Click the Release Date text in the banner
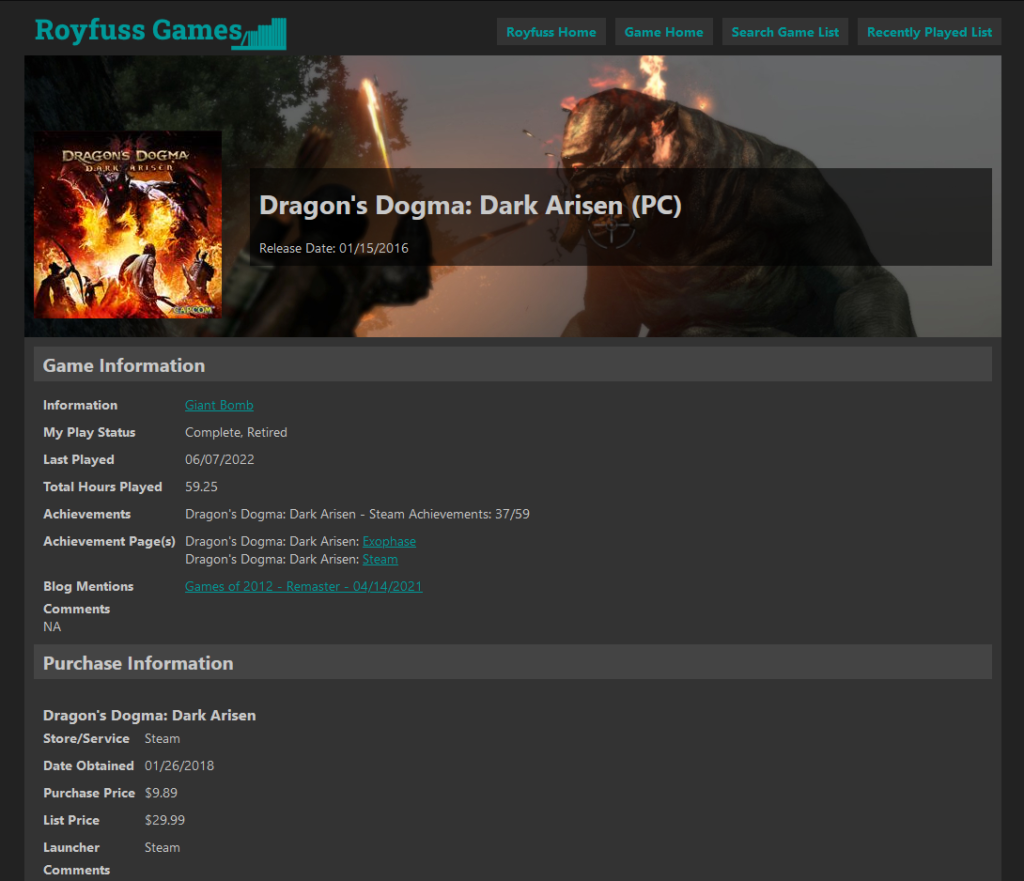1024x881 pixels. coord(333,248)
